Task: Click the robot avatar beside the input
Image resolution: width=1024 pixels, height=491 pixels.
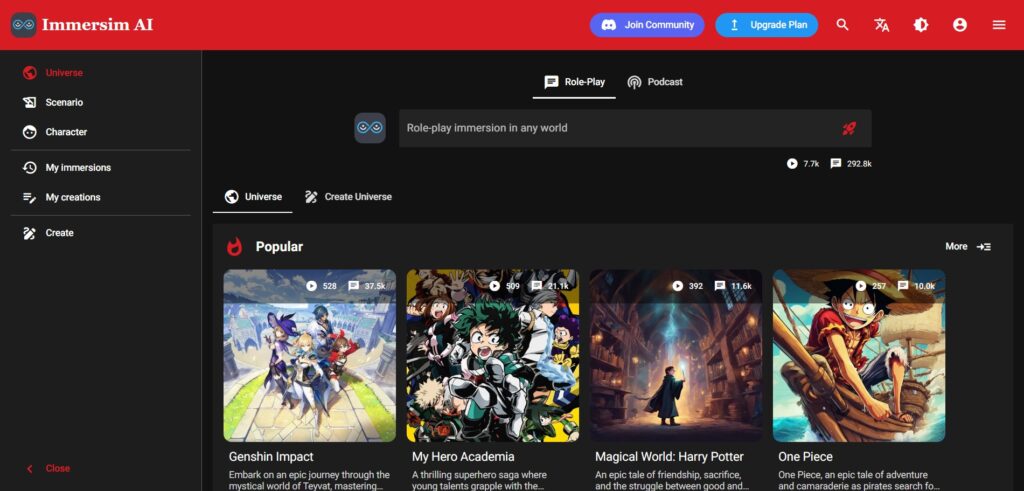Action: pyautogui.click(x=370, y=128)
